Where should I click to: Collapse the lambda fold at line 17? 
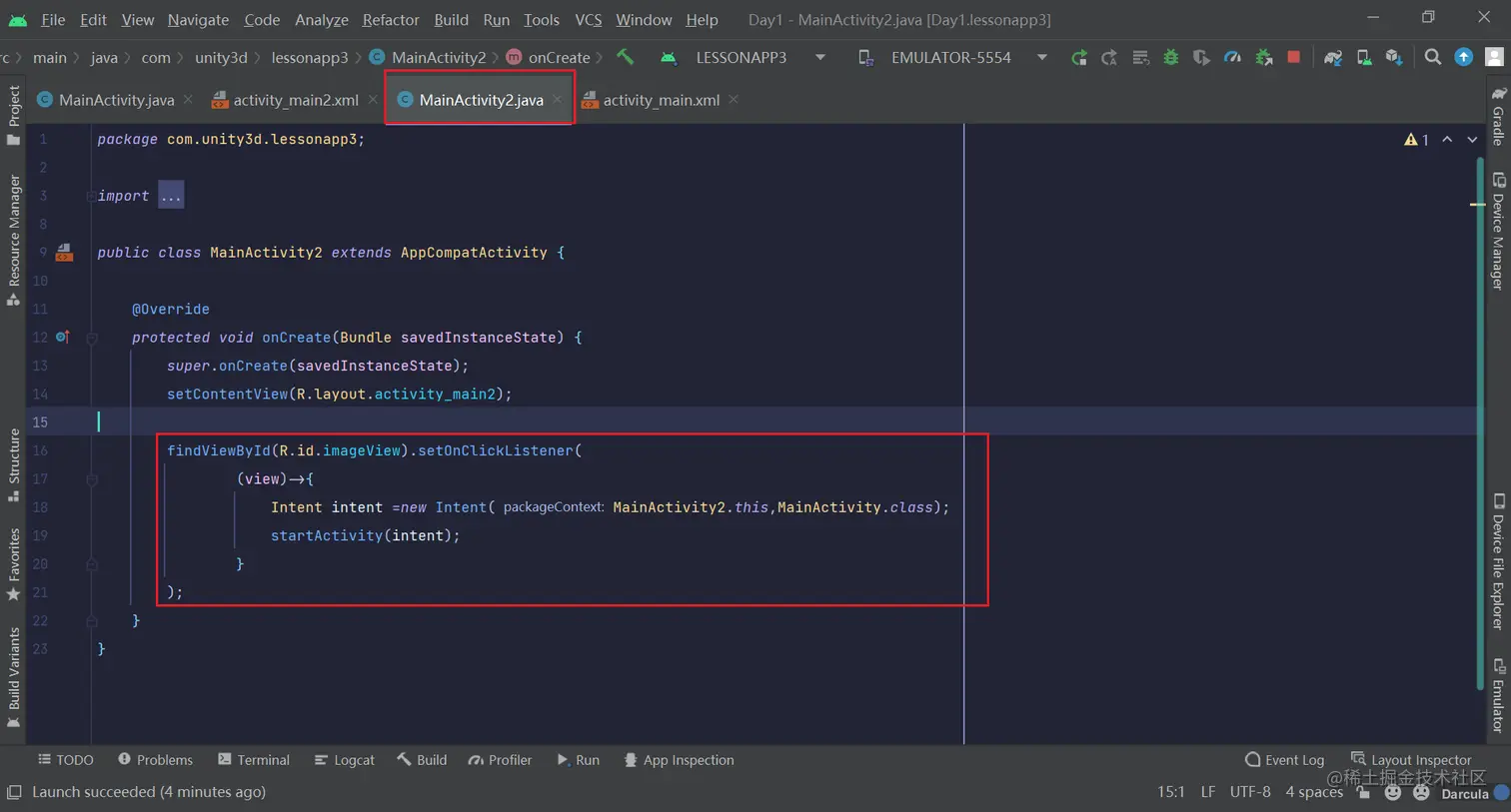(91, 479)
